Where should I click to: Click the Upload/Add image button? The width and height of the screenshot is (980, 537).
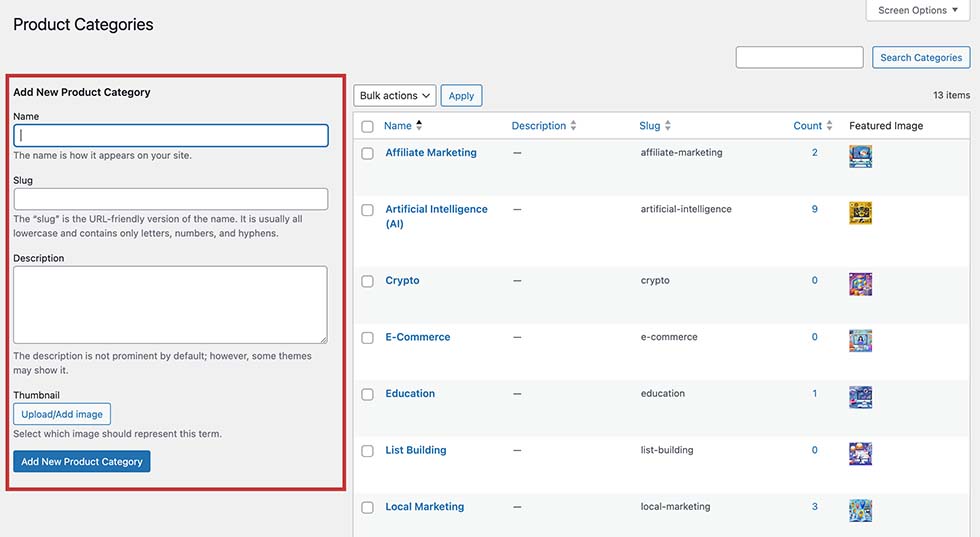[62, 414]
